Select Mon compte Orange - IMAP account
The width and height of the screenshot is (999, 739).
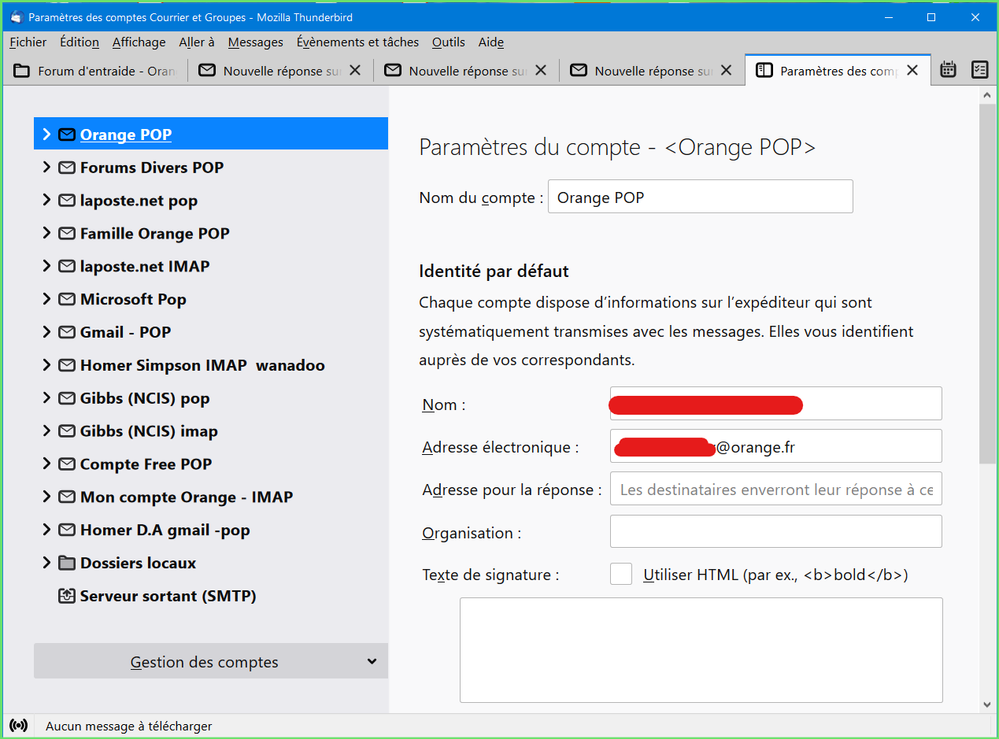tap(211, 497)
